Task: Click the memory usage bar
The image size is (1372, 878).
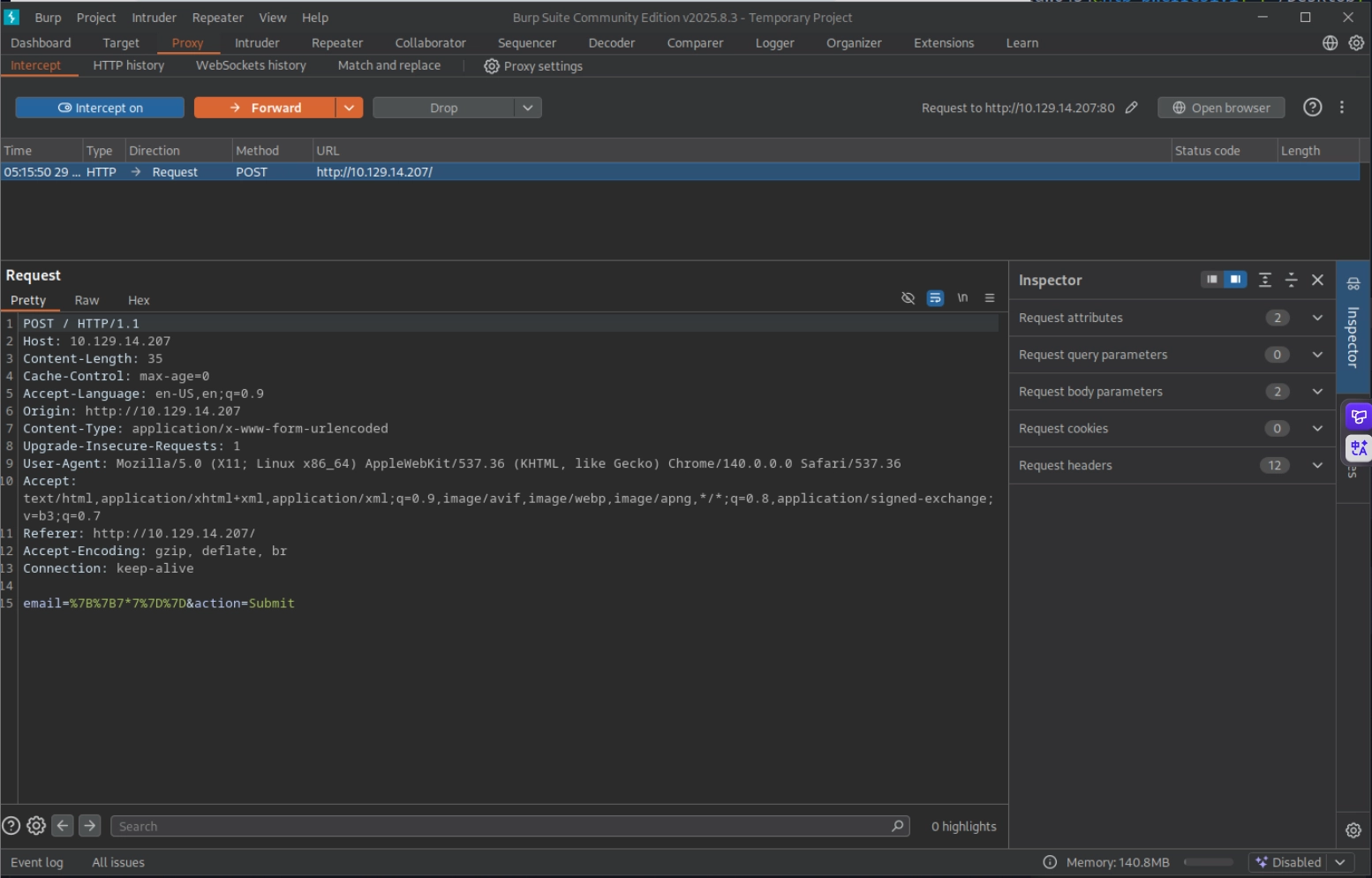Action: coord(1208,862)
